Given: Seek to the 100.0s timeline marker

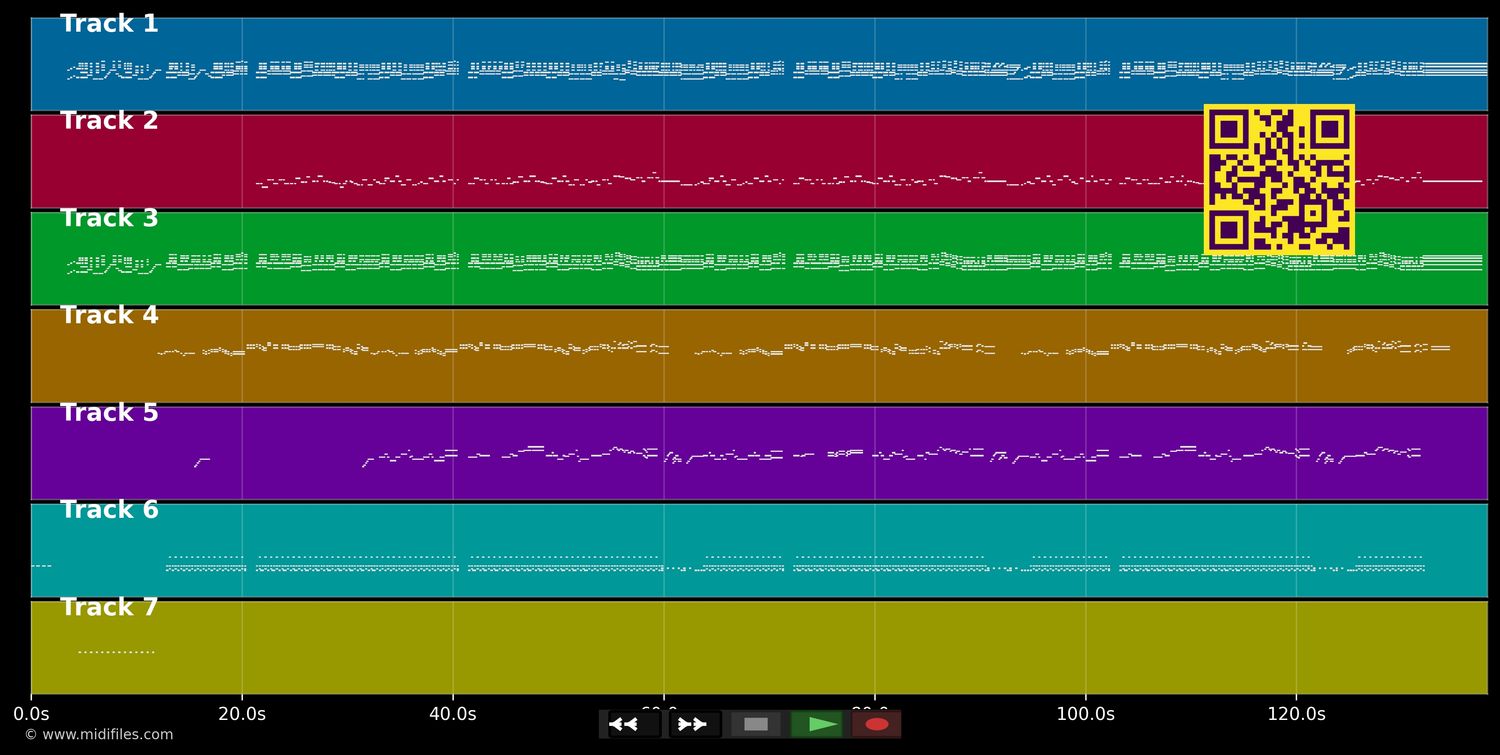Looking at the screenshot, I should pos(1085,714).
